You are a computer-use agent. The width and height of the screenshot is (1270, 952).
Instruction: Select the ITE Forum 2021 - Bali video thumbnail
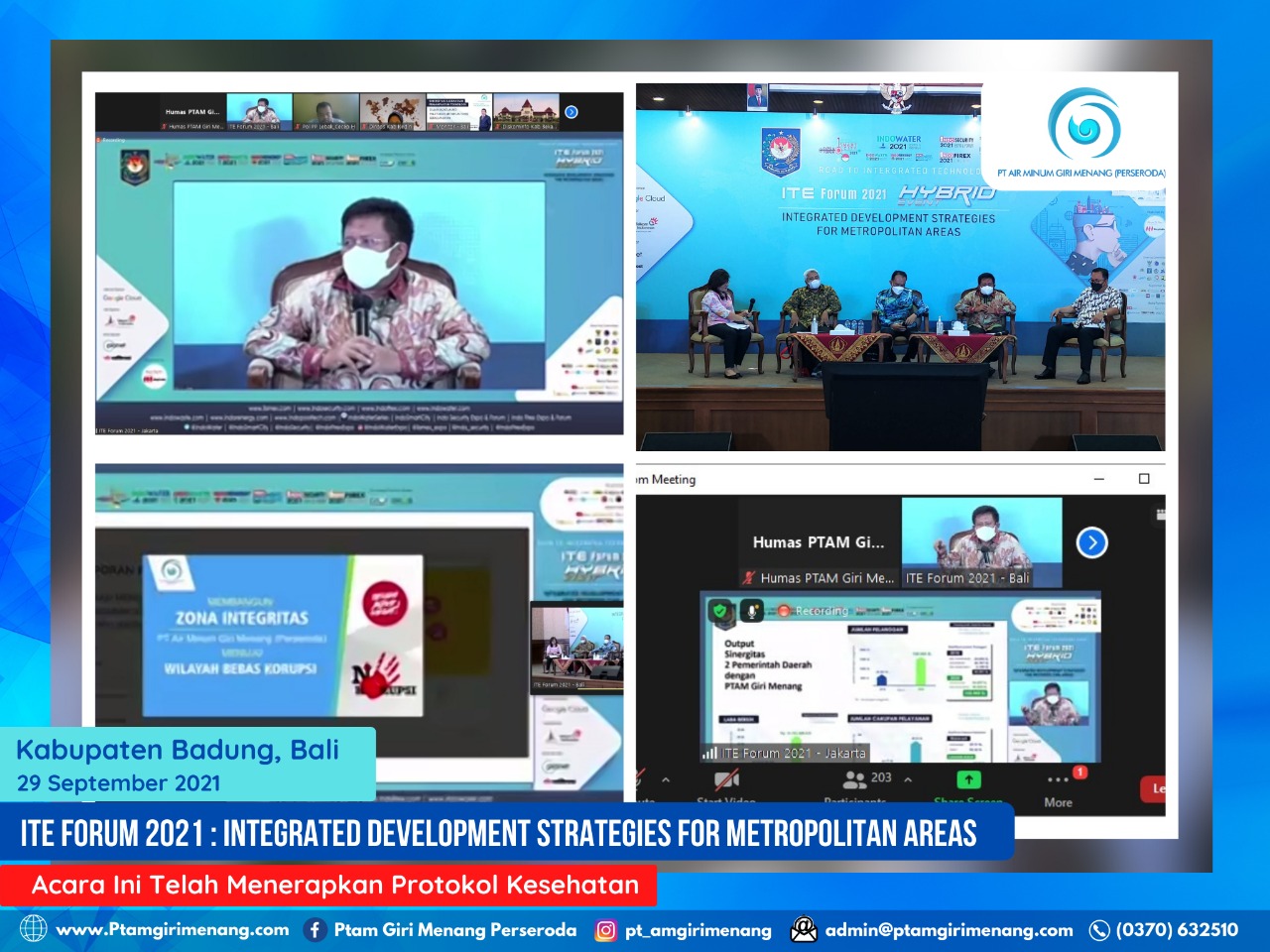tap(982, 539)
